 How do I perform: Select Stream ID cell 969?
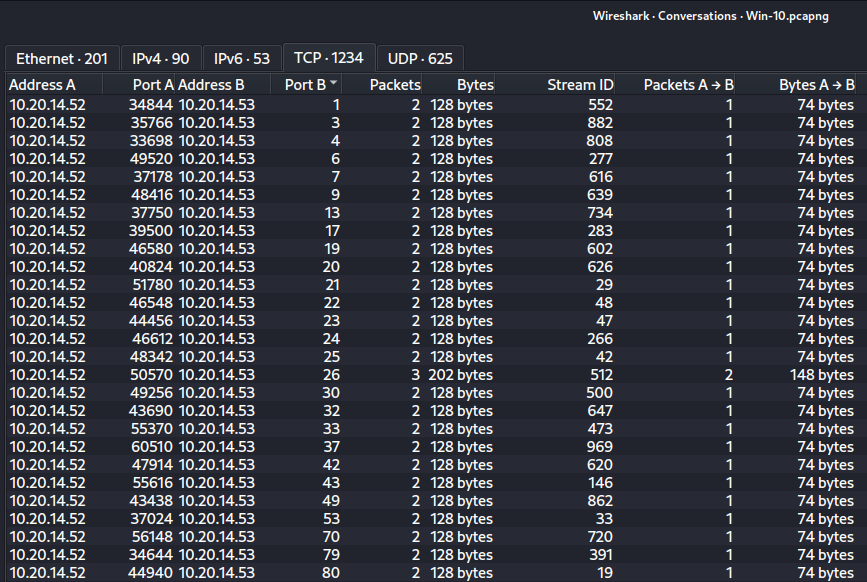pyautogui.click(x=600, y=447)
